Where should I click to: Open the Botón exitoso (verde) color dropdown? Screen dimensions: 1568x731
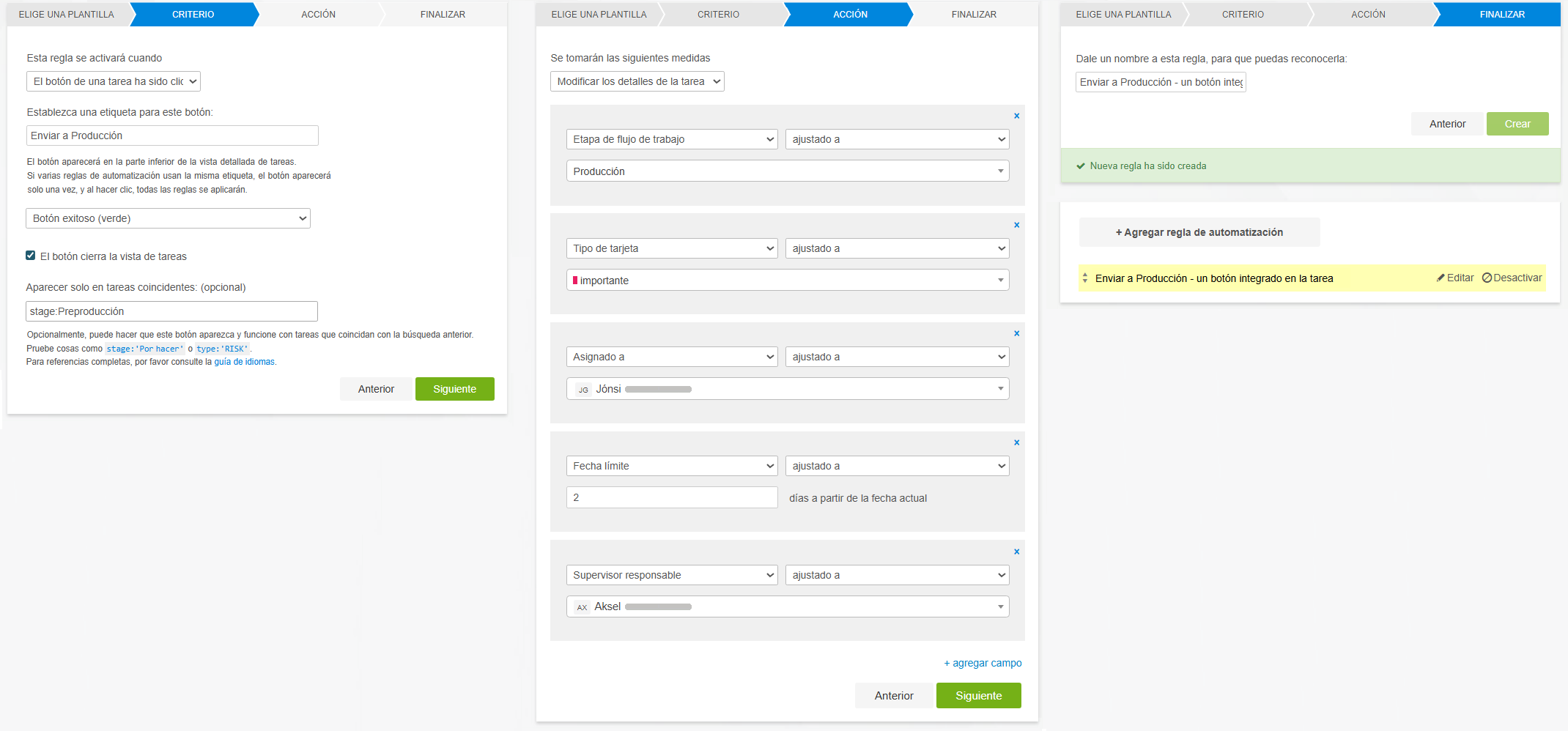pyautogui.click(x=168, y=218)
